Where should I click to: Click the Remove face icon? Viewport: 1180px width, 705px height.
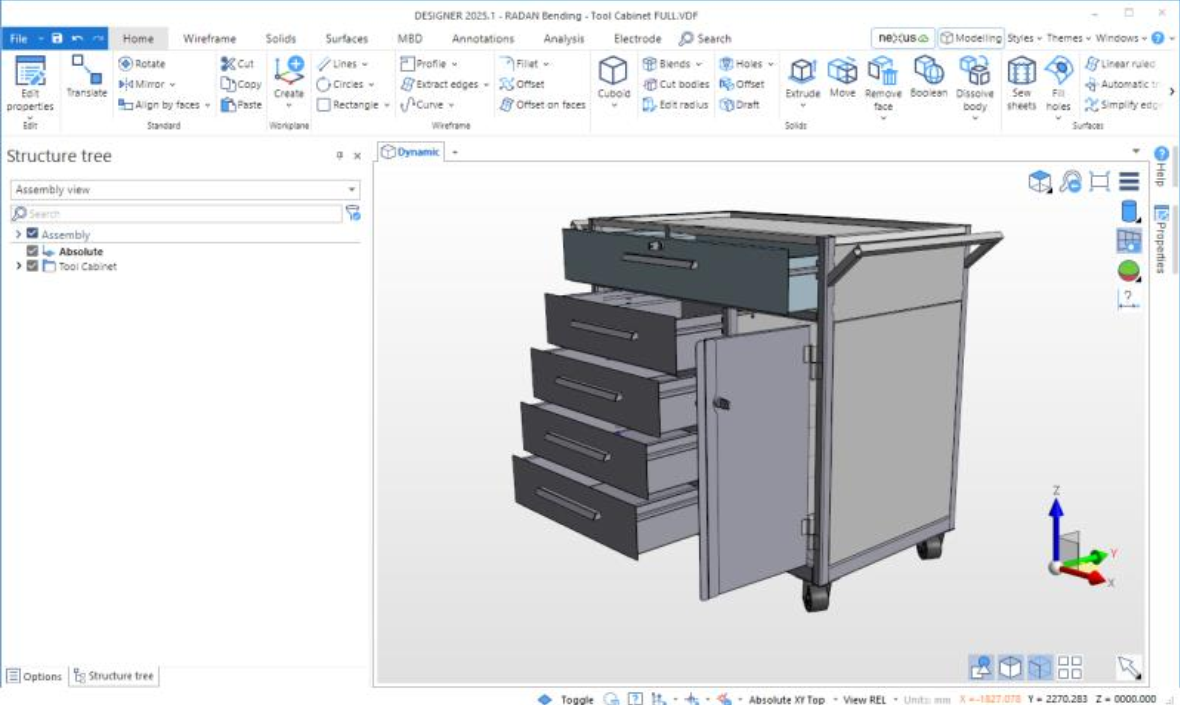[882, 71]
